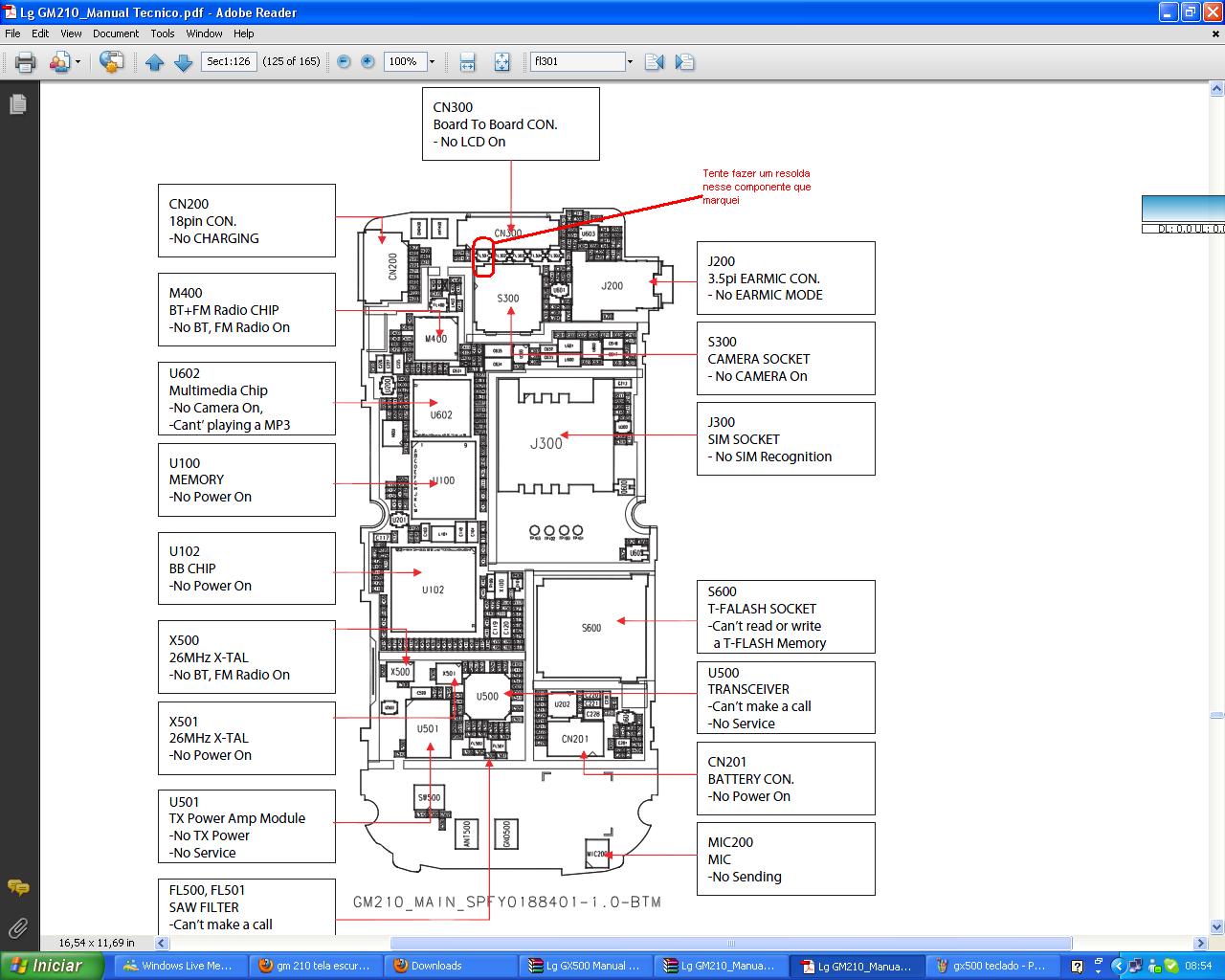Click the find previous icon
This screenshot has height=980, width=1225.
(x=655, y=62)
